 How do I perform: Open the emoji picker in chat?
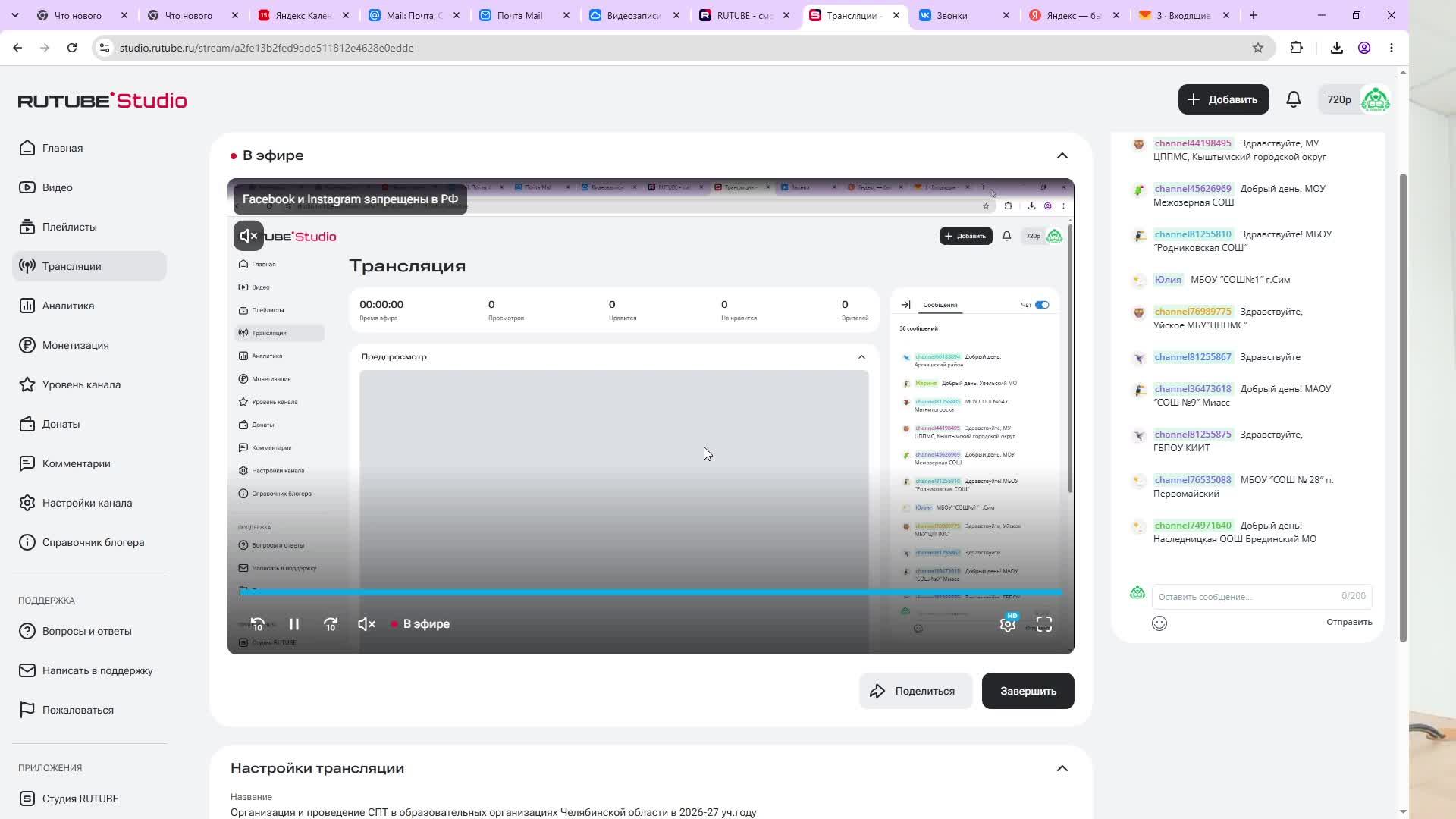[x=1159, y=623]
